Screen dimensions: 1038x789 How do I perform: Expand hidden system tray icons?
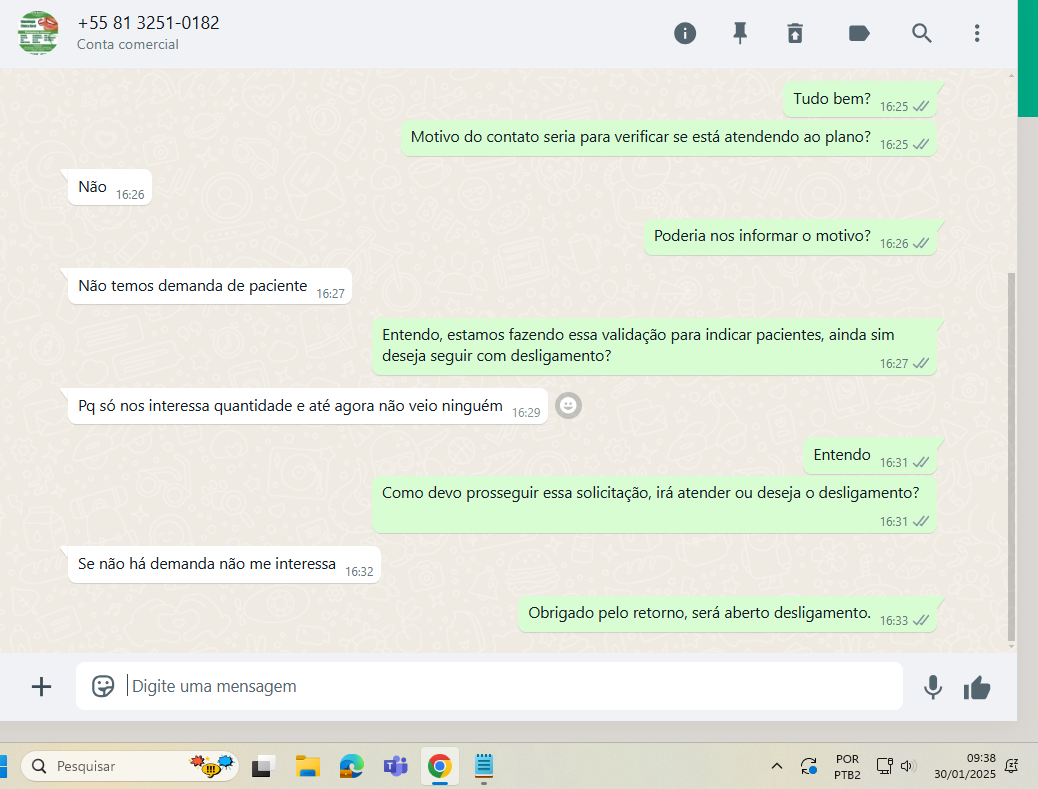[x=777, y=766]
